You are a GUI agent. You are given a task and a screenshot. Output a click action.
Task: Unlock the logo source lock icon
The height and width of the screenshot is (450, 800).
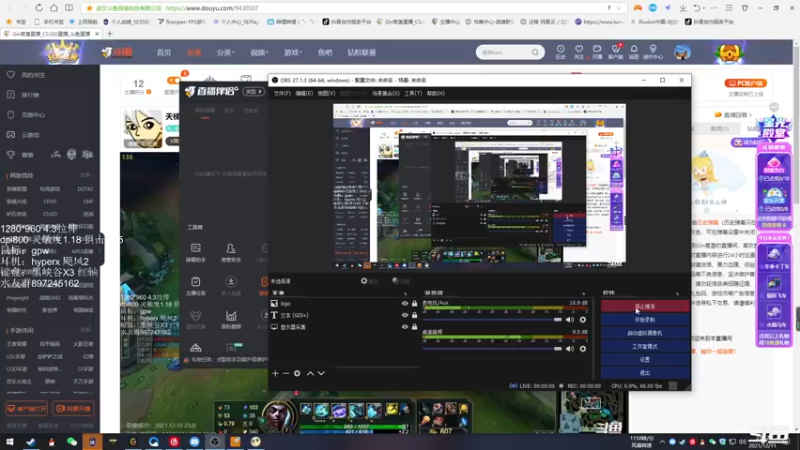[x=414, y=304]
